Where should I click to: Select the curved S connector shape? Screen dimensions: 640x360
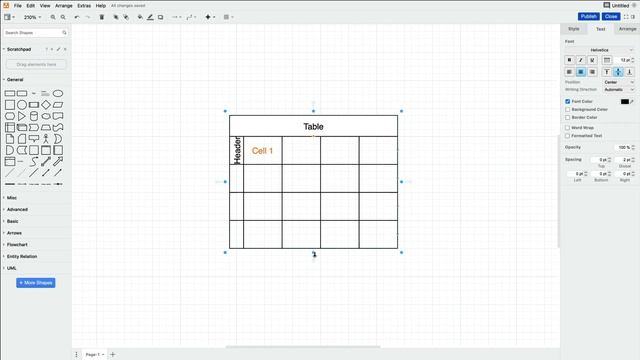[34, 162]
